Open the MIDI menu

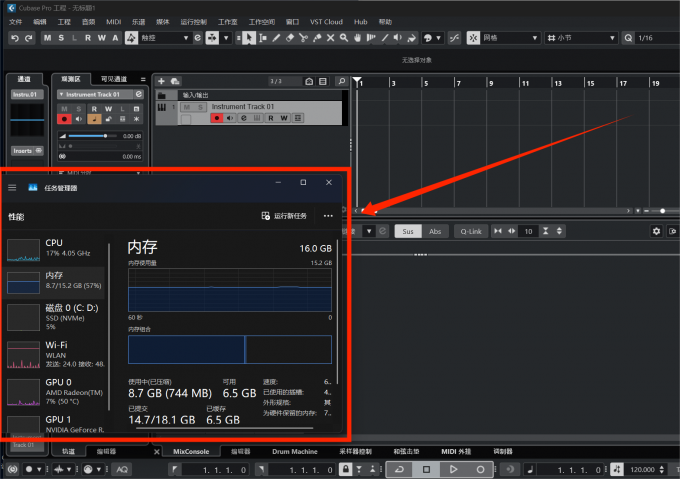coord(114,22)
